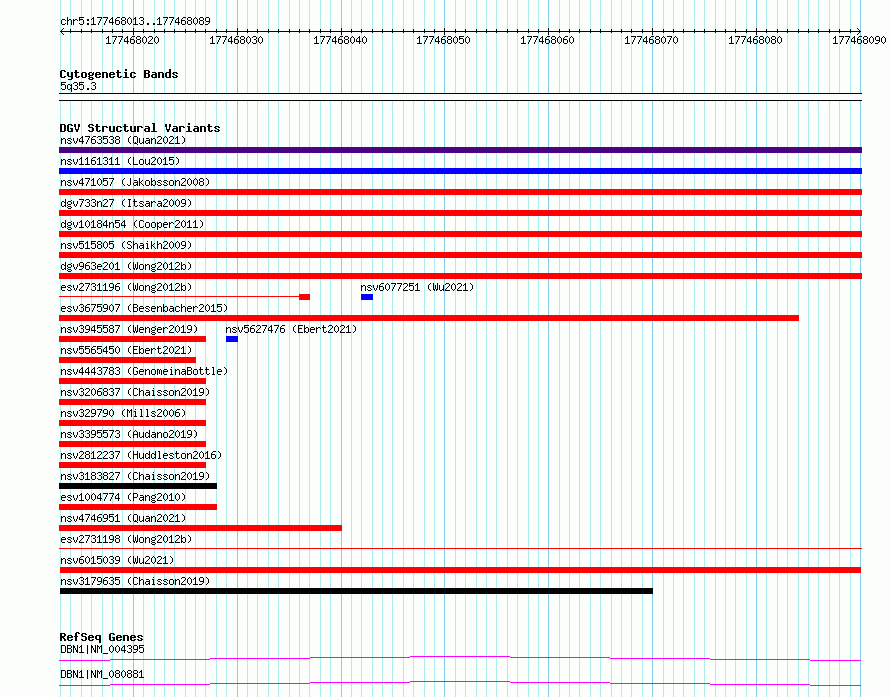This screenshot has width=890, height=697.
Task: Click nsv6015039 (Wu2021) label
Action: [117, 560]
